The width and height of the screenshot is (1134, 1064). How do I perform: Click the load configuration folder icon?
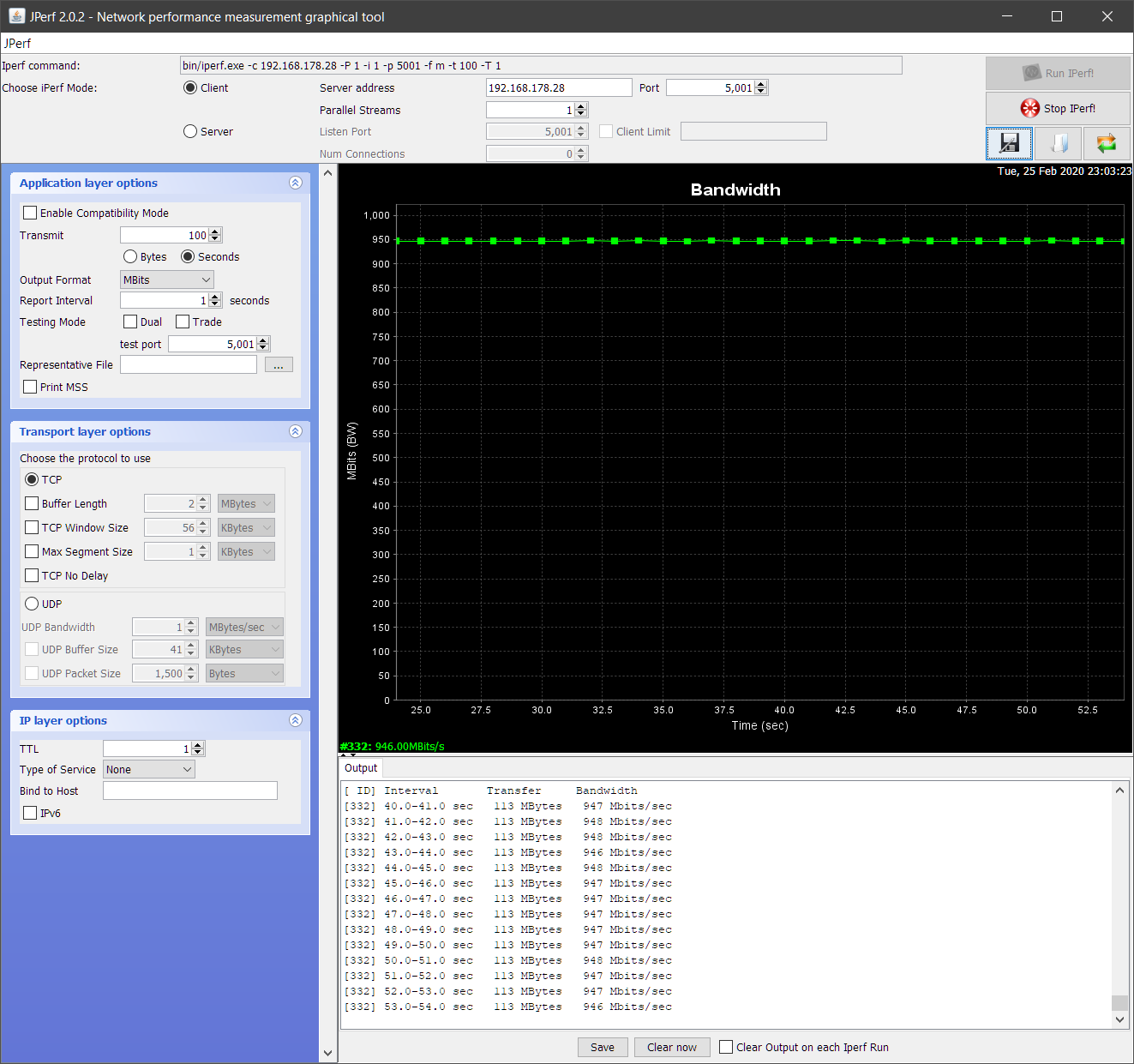tap(1058, 143)
